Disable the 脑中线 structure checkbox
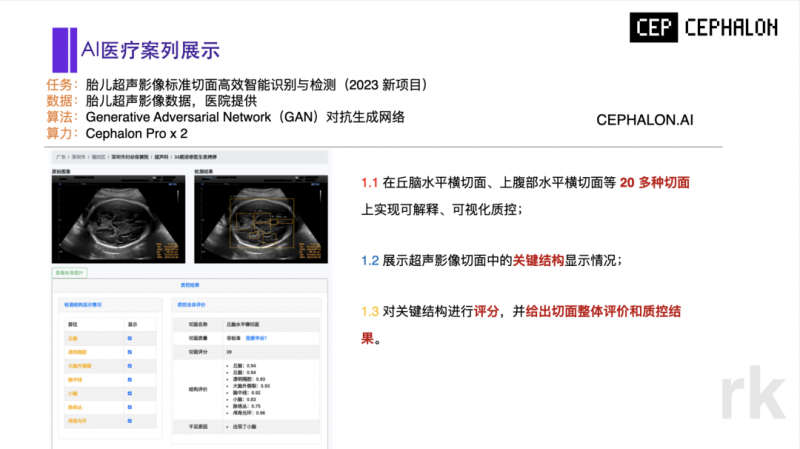Image resolution: width=800 pixels, height=449 pixels. coord(130,379)
